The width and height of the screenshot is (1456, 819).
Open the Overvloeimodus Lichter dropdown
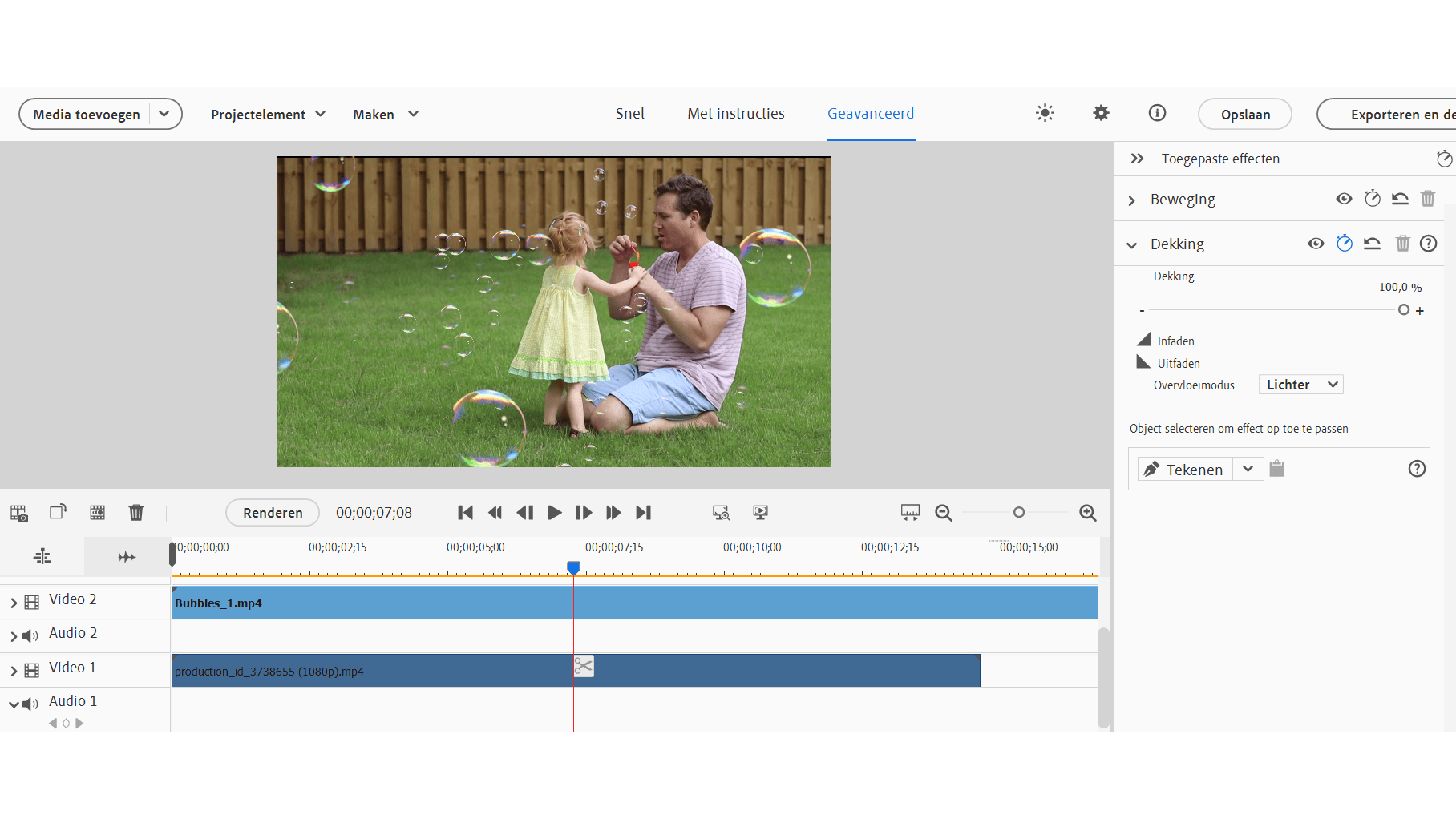pos(1300,385)
